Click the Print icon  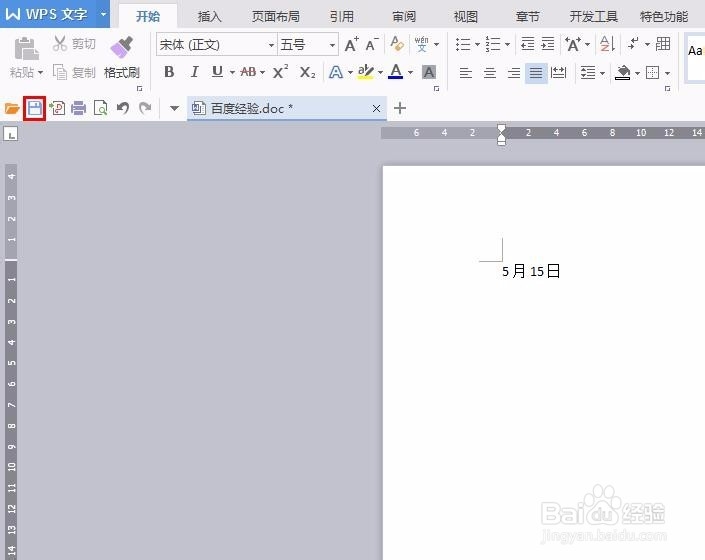pos(79,108)
